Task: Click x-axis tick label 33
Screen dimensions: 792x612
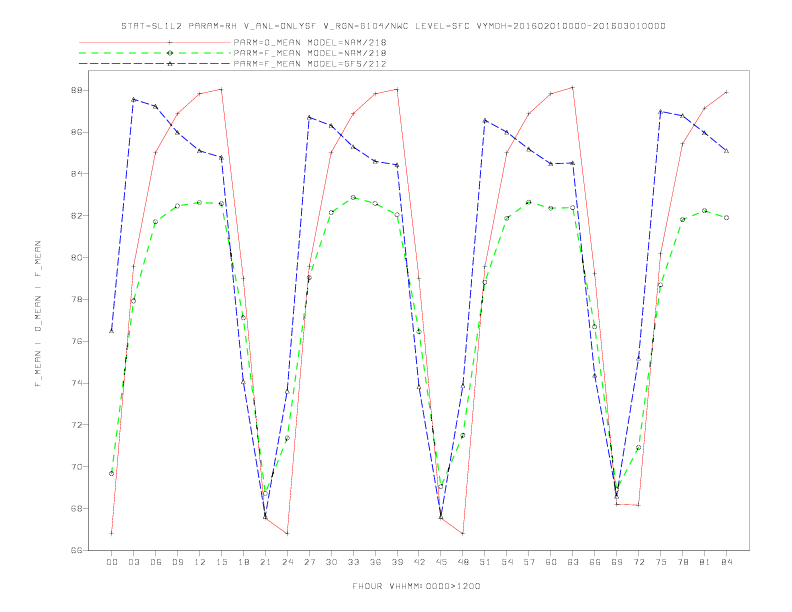Action: (x=354, y=562)
